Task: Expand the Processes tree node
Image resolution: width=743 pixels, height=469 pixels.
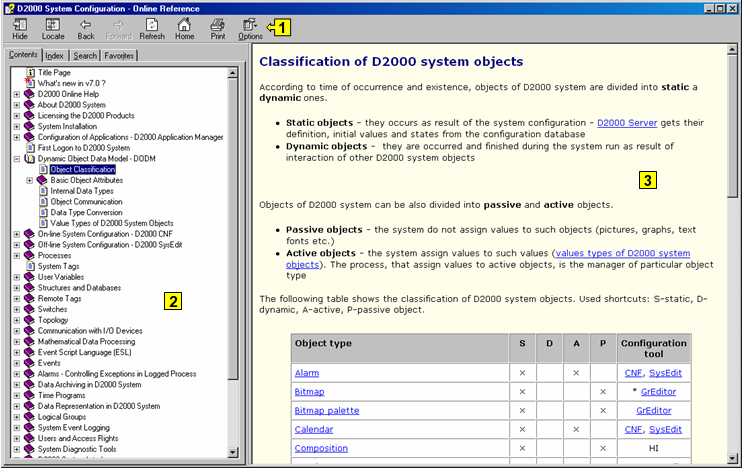Action: 17,256
